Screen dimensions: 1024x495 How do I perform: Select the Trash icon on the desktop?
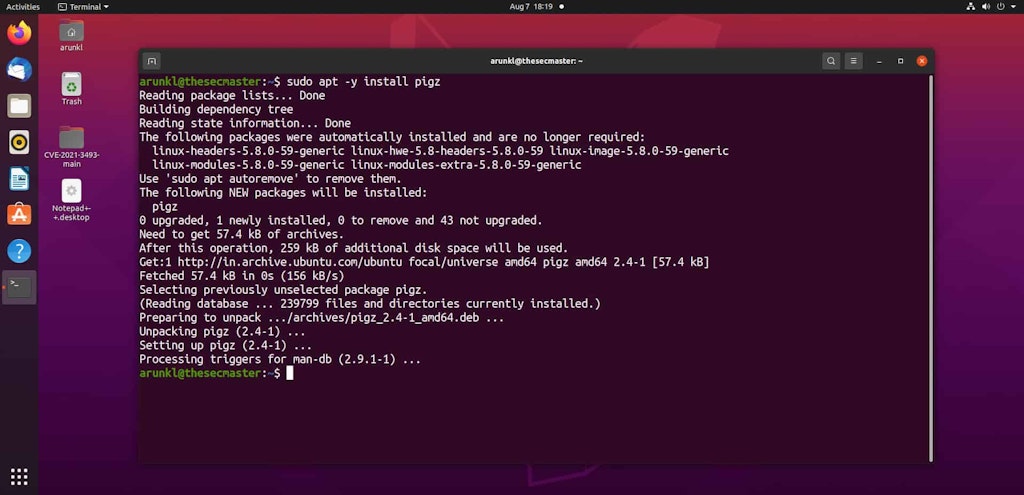(71, 89)
